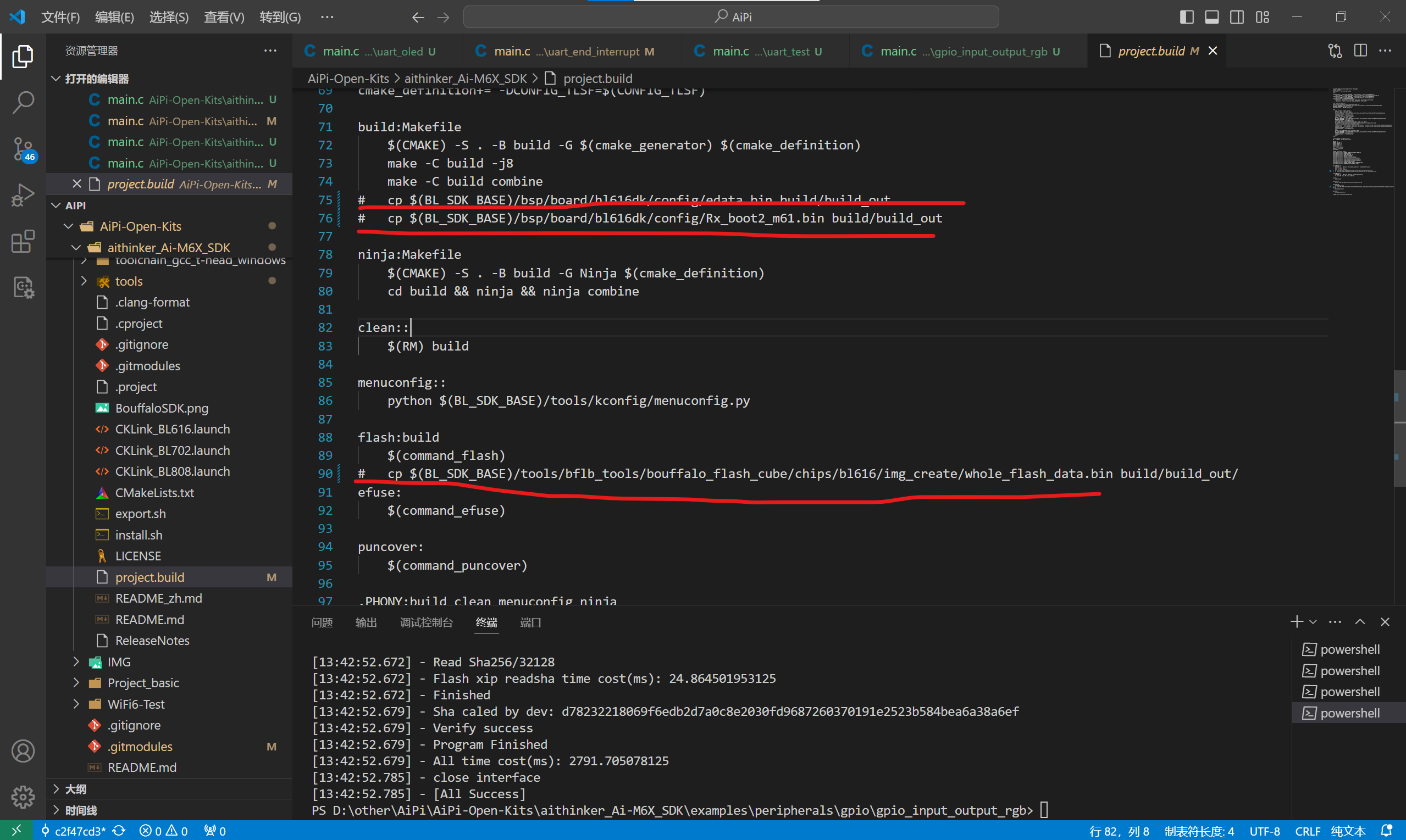Open the Extensions view
The height and width of the screenshot is (840, 1406).
(23, 242)
